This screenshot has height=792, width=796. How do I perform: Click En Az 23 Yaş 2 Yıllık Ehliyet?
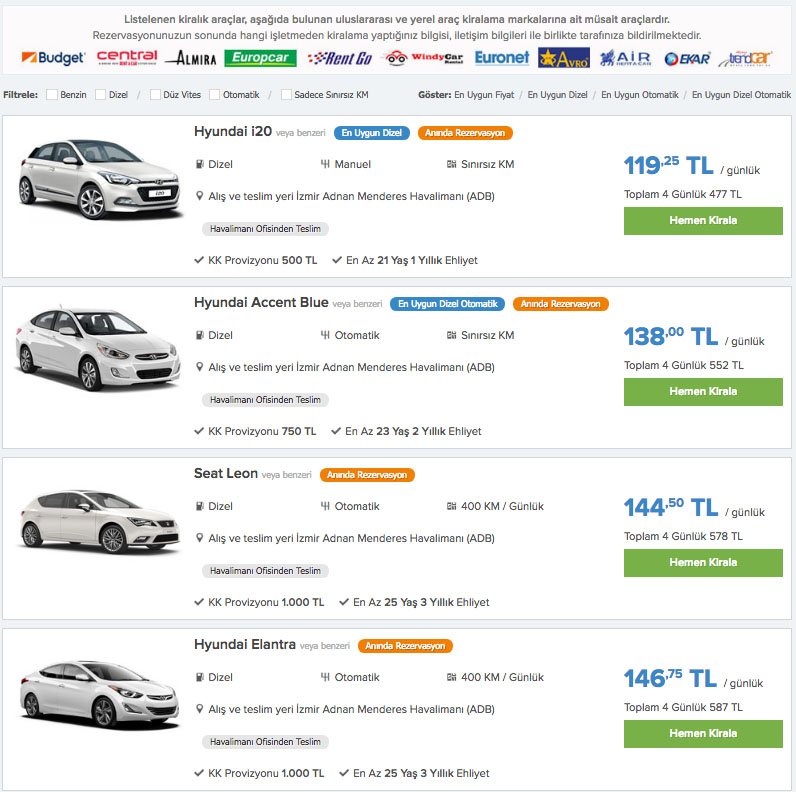pos(413,432)
